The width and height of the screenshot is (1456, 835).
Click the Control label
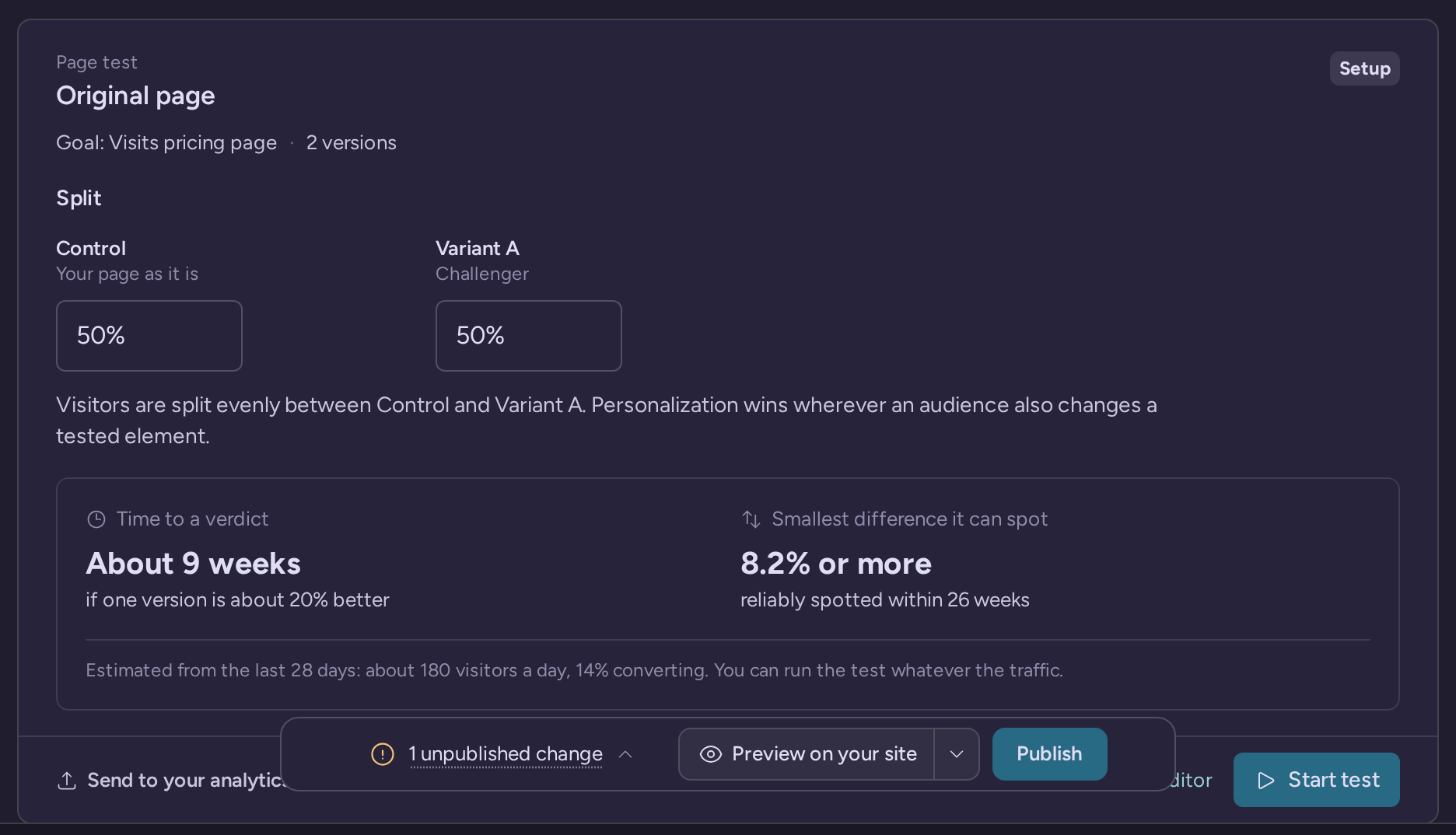[91, 249]
